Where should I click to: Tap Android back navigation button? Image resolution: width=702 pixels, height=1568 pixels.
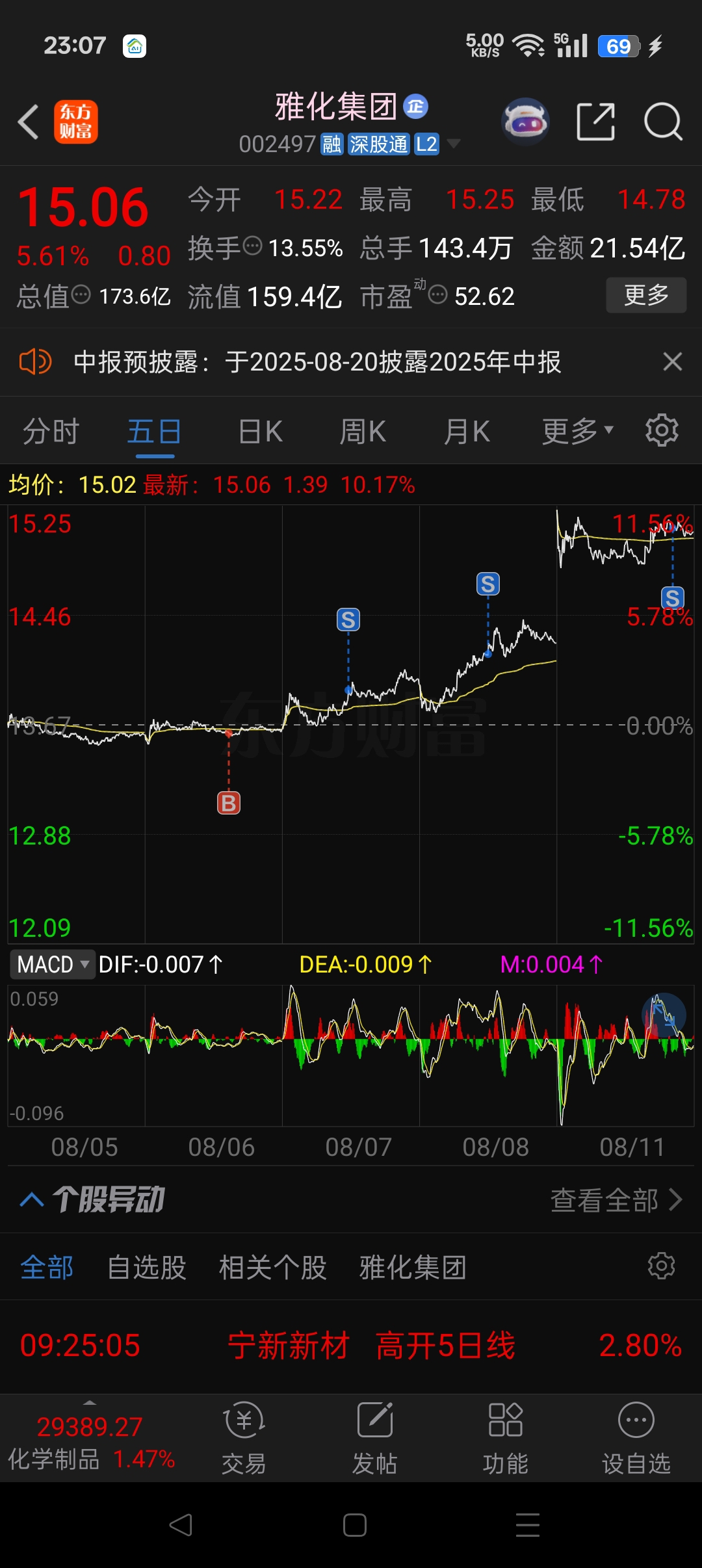click(x=181, y=1525)
